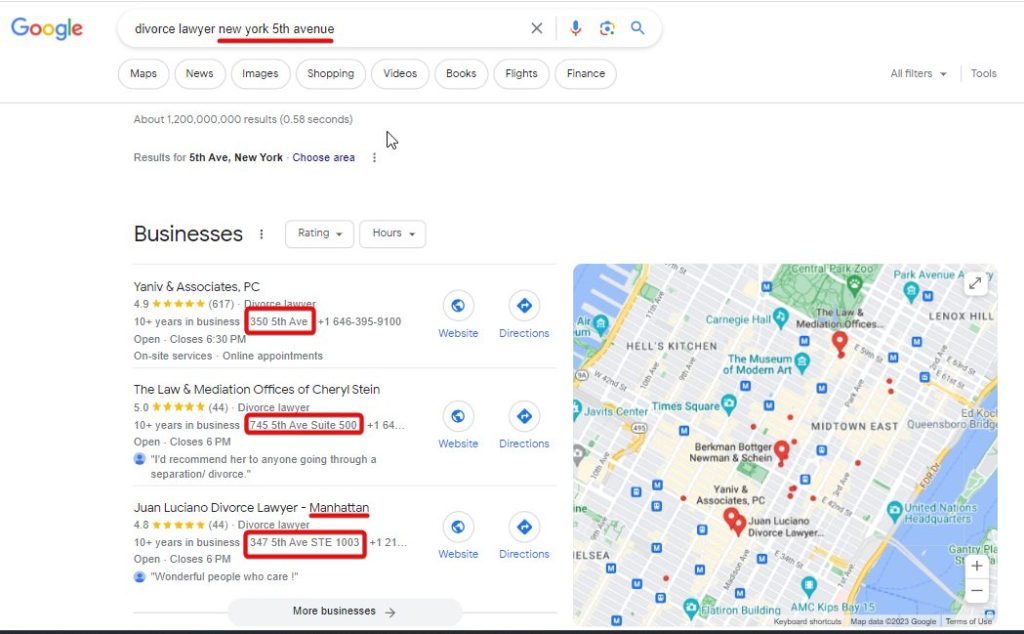
Task: Click Carnegie Hall marker on map
Action: coord(780,317)
